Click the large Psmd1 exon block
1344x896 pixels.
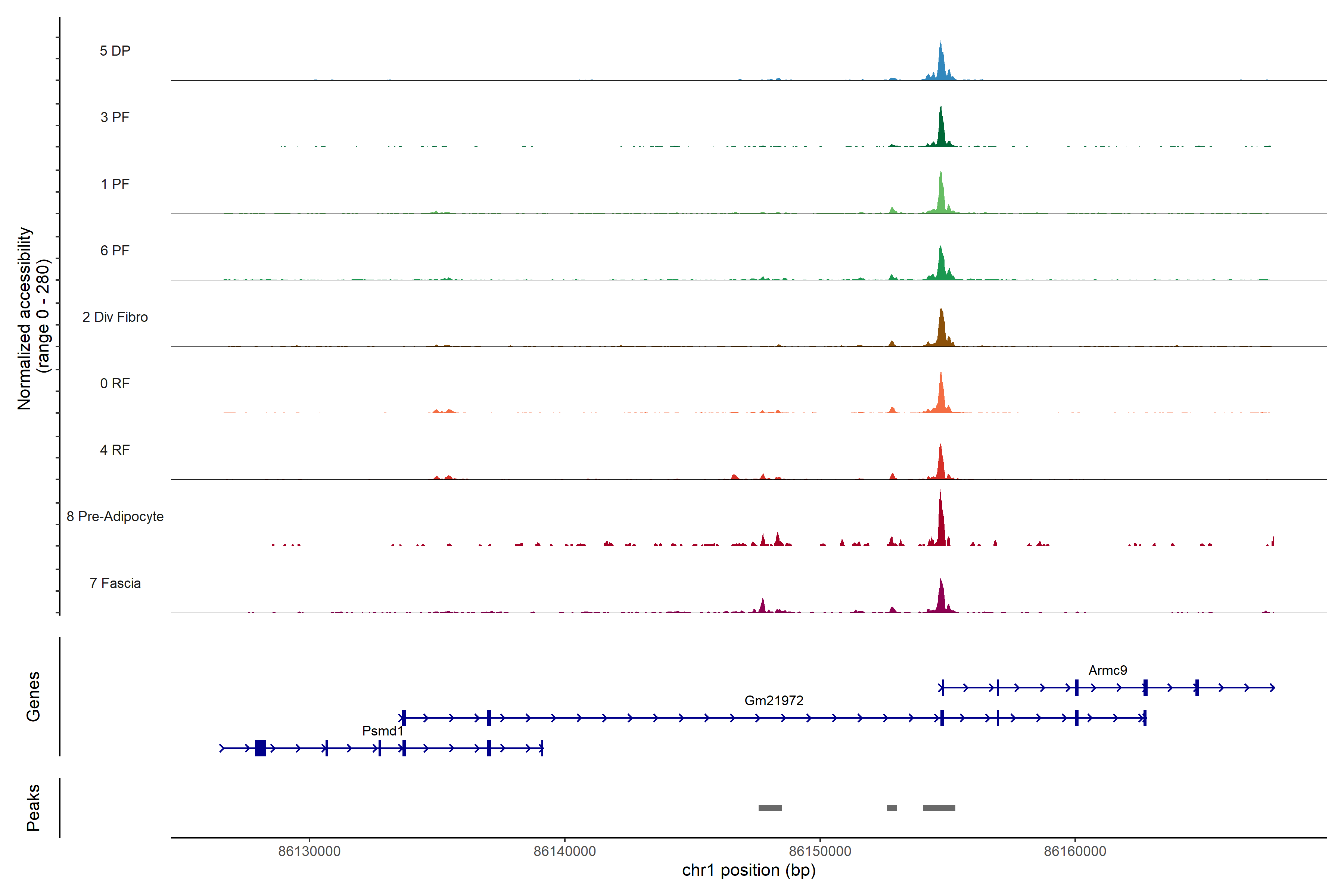[x=260, y=748]
